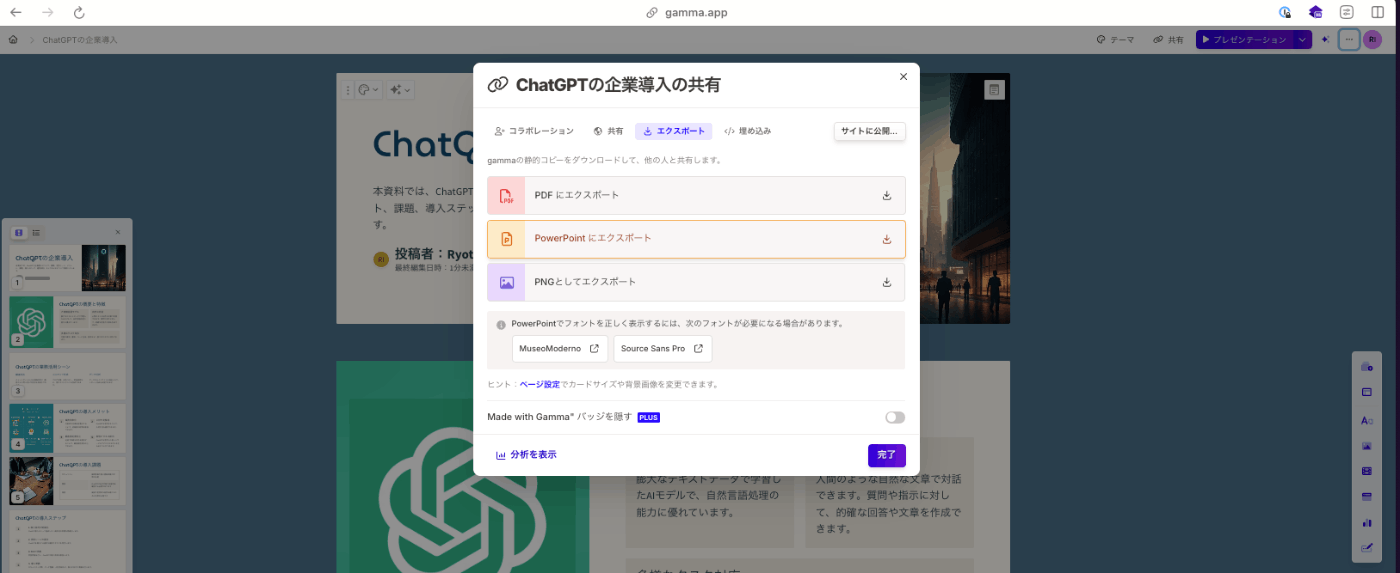Switch slide panel to filmstrip view
This screenshot has width=1400, height=573.
pos(19,232)
